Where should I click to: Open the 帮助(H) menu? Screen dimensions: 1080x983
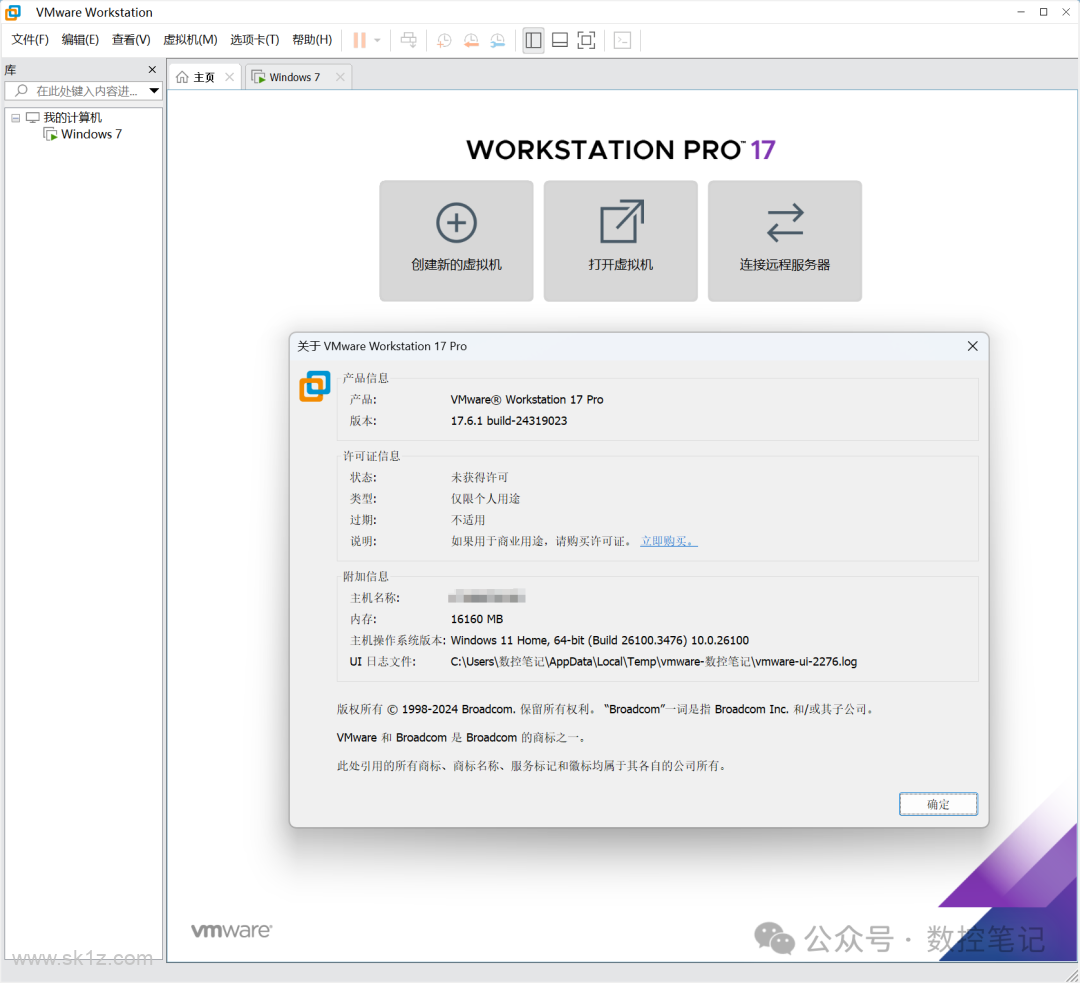click(312, 40)
